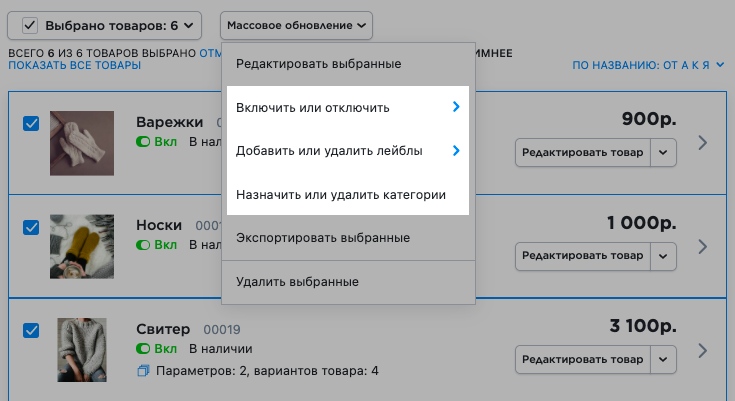Click right chevron on the Варежки row

(702, 143)
